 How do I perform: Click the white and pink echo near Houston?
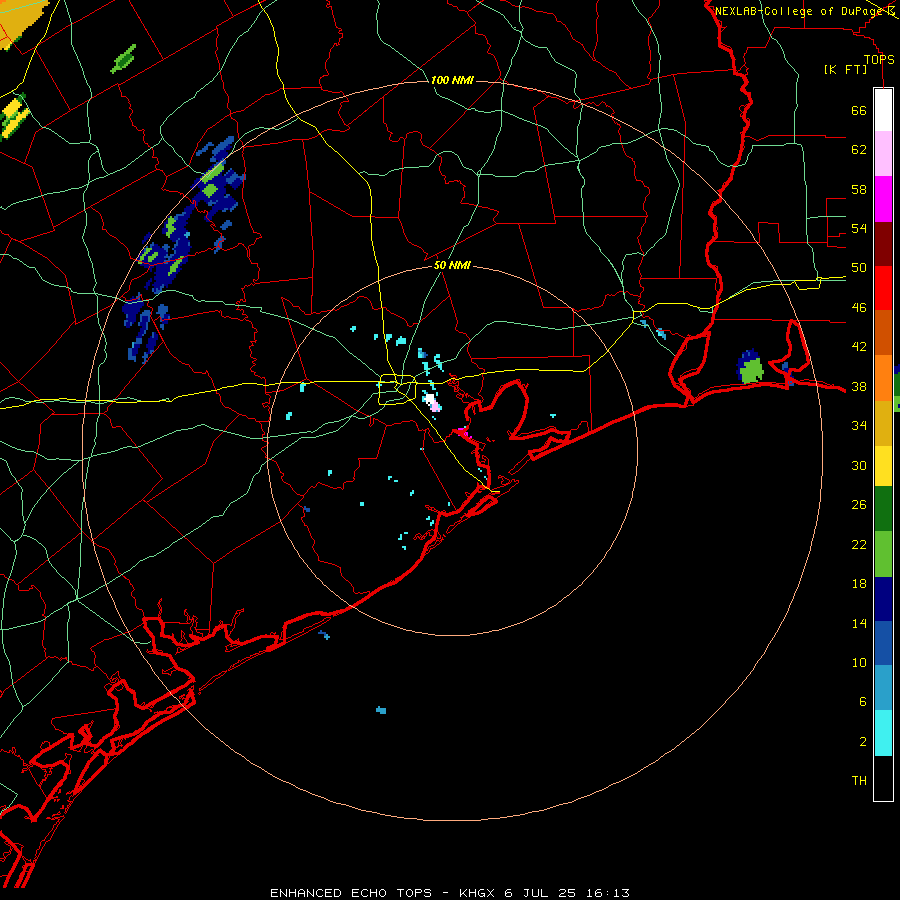click(x=431, y=400)
